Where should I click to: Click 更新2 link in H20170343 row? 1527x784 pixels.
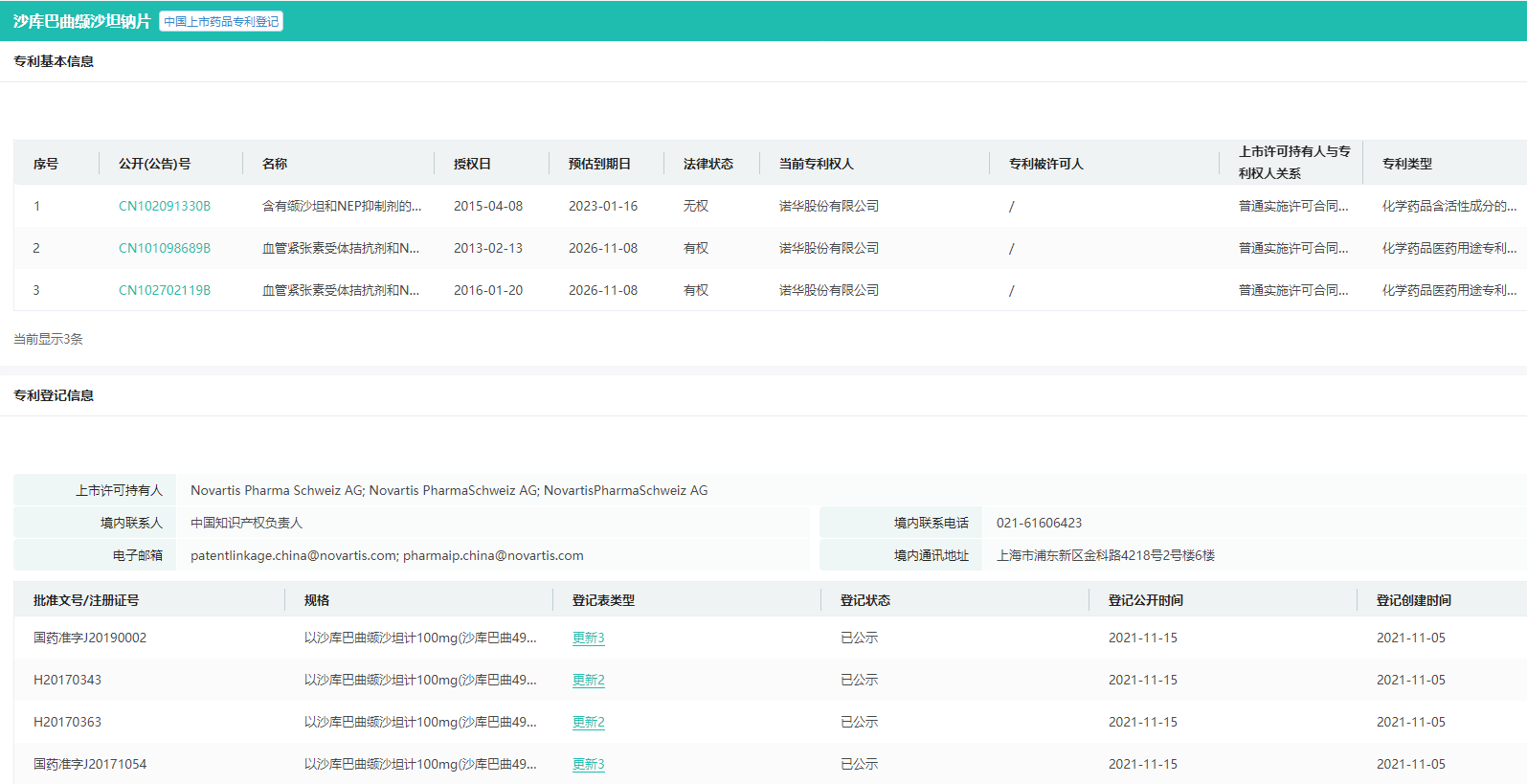click(x=588, y=680)
